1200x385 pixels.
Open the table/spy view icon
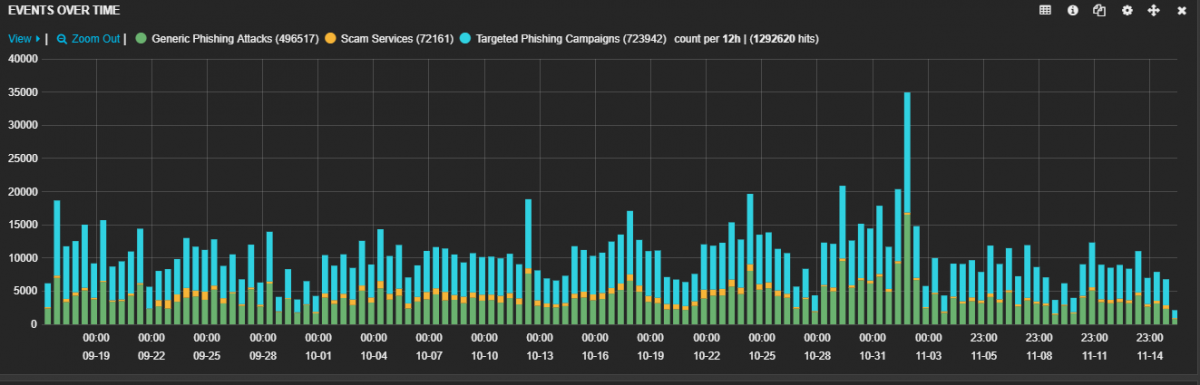pos(1045,10)
